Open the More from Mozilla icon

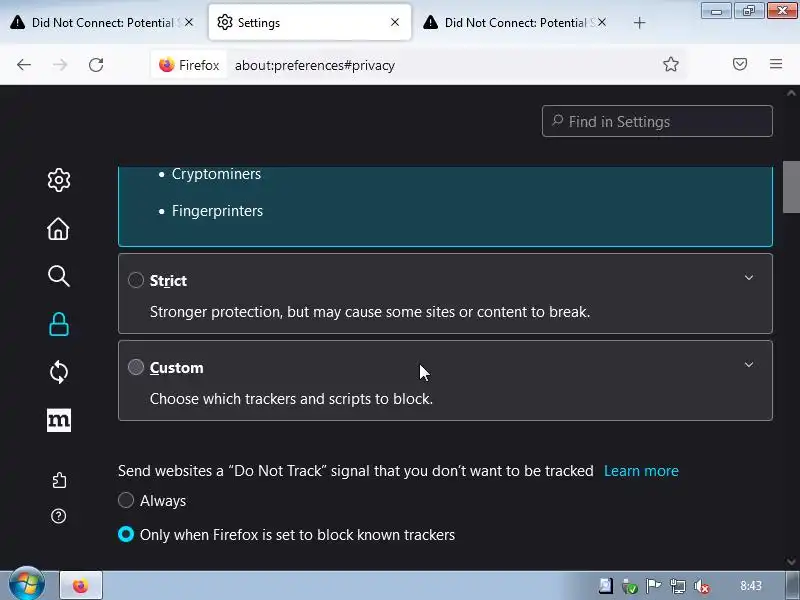pyautogui.click(x=59, y=420)
